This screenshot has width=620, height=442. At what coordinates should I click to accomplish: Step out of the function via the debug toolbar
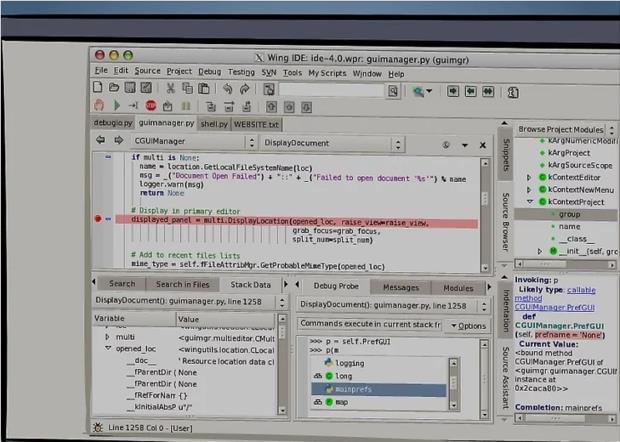(x=247, y=107)
